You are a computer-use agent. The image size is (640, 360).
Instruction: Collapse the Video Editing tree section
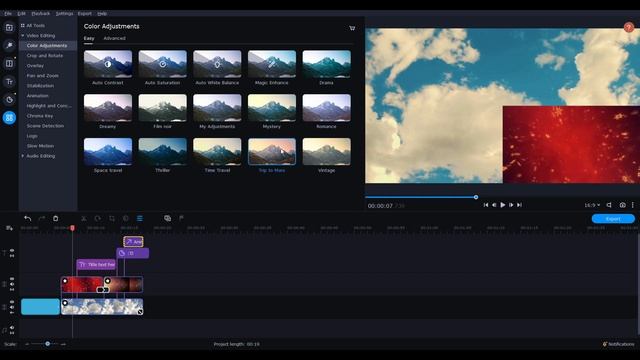pos(22,36)
